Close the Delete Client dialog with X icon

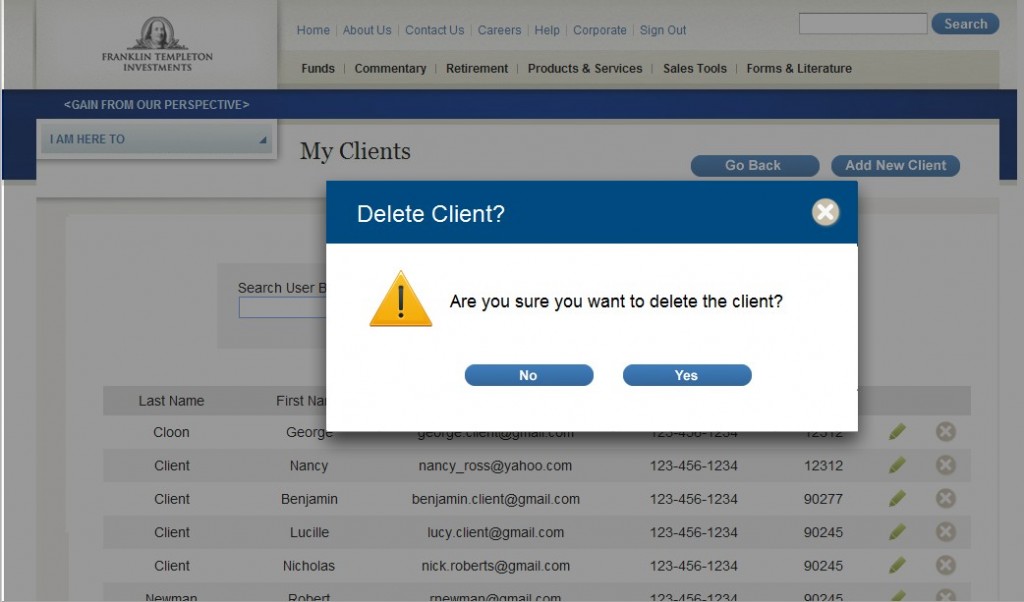[825, 212]
